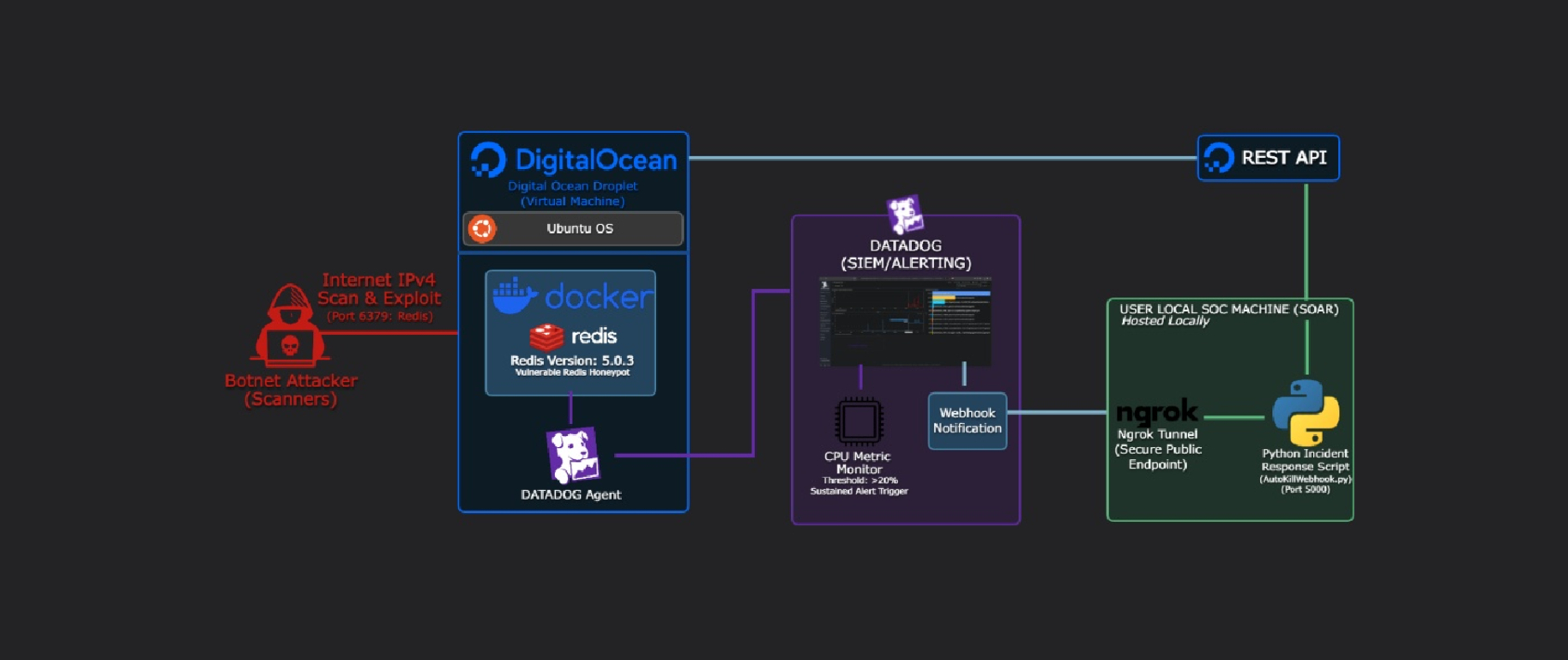
Task: Click the REST API box label
Action: [1283, 158]
